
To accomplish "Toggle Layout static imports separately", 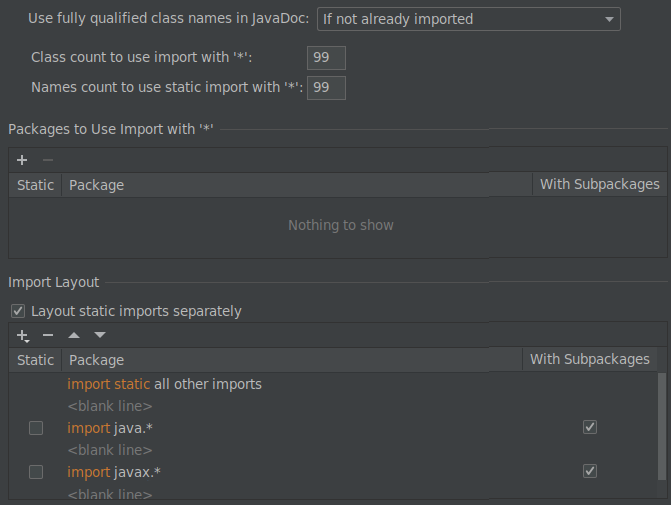I will click(x=17, y=311).
